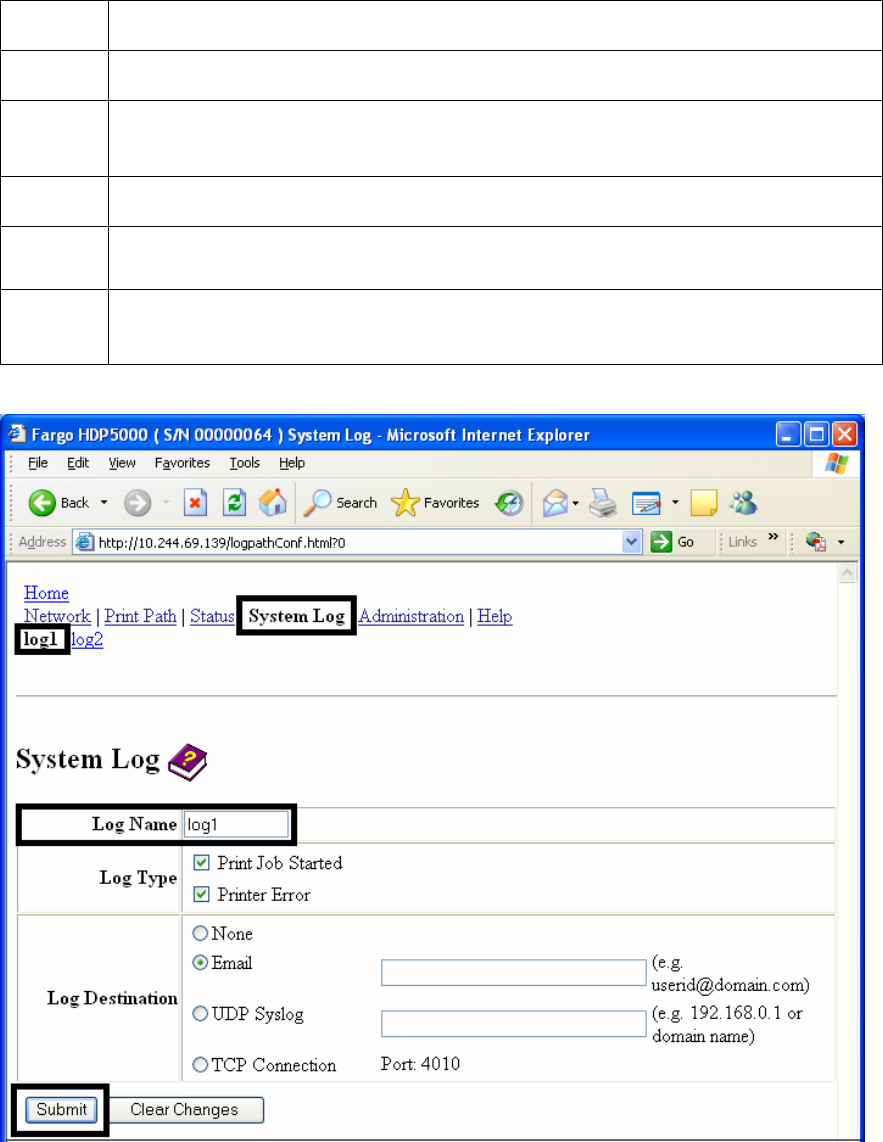Go to the browser Home page icon
Screen dimensions: 883x1142
tap(272, 503)
